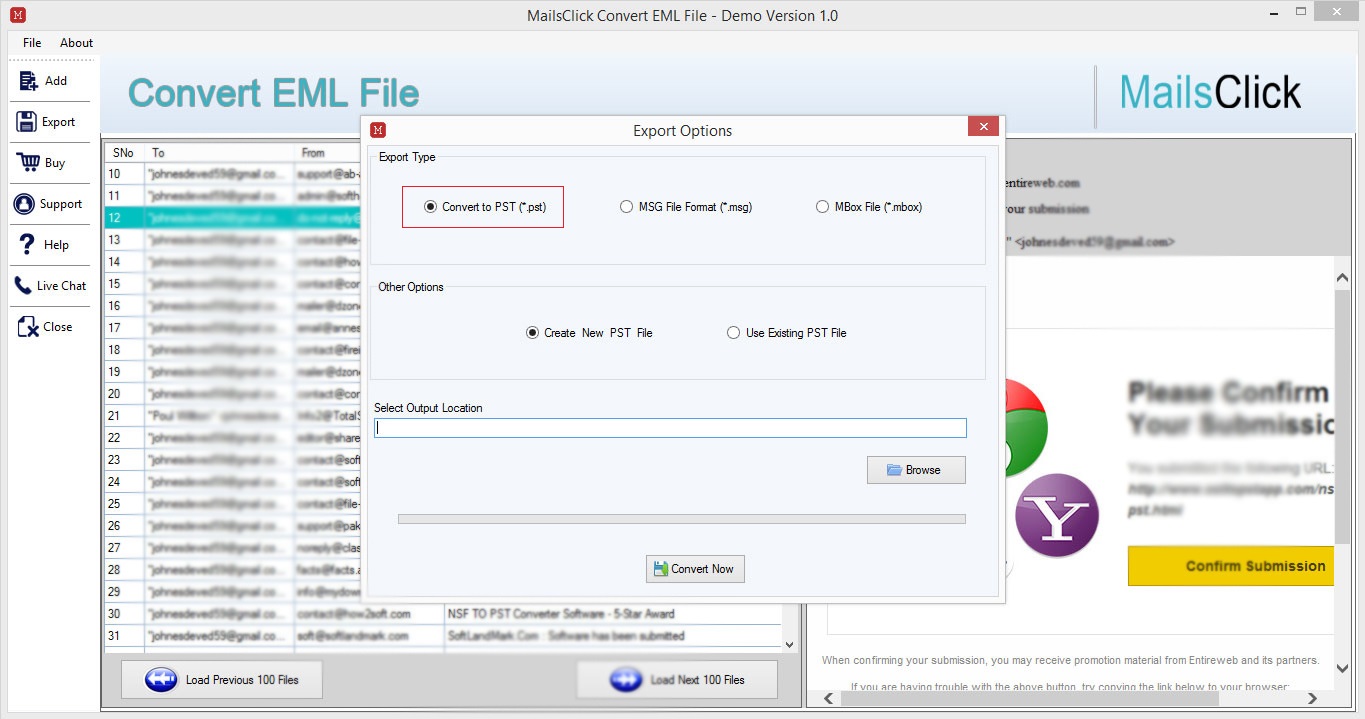
Task: Click the Select Output Location field
Action: click(x=670, y=428)
